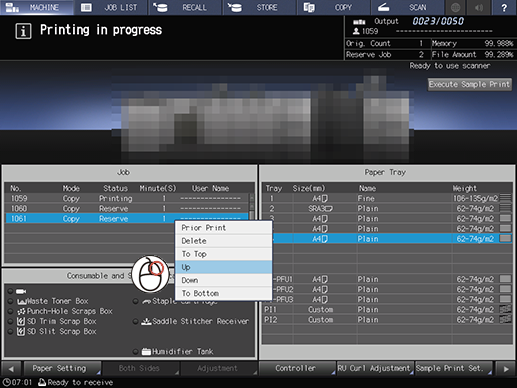Page right with bottom arrow button
Screen dimensions: 517x388
pyautogui.click(x=506, y=369)
